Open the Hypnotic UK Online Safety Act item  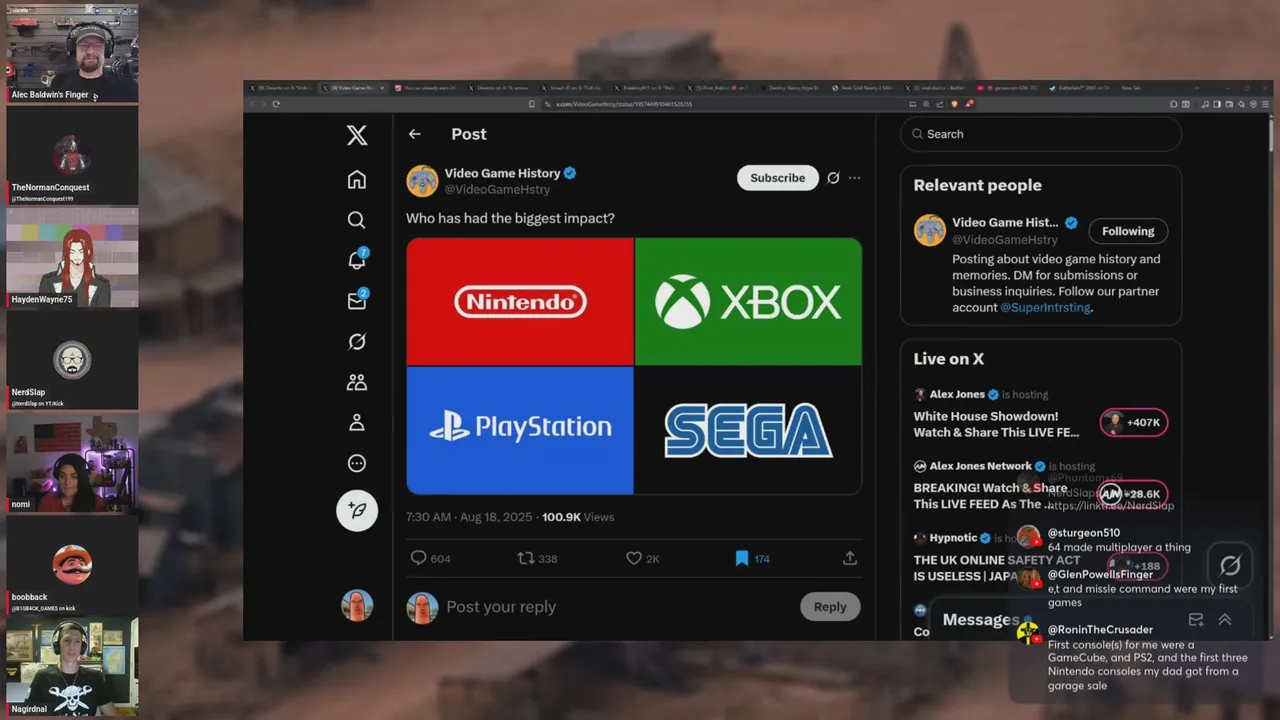pyautogui.click(x=997, y=568)
